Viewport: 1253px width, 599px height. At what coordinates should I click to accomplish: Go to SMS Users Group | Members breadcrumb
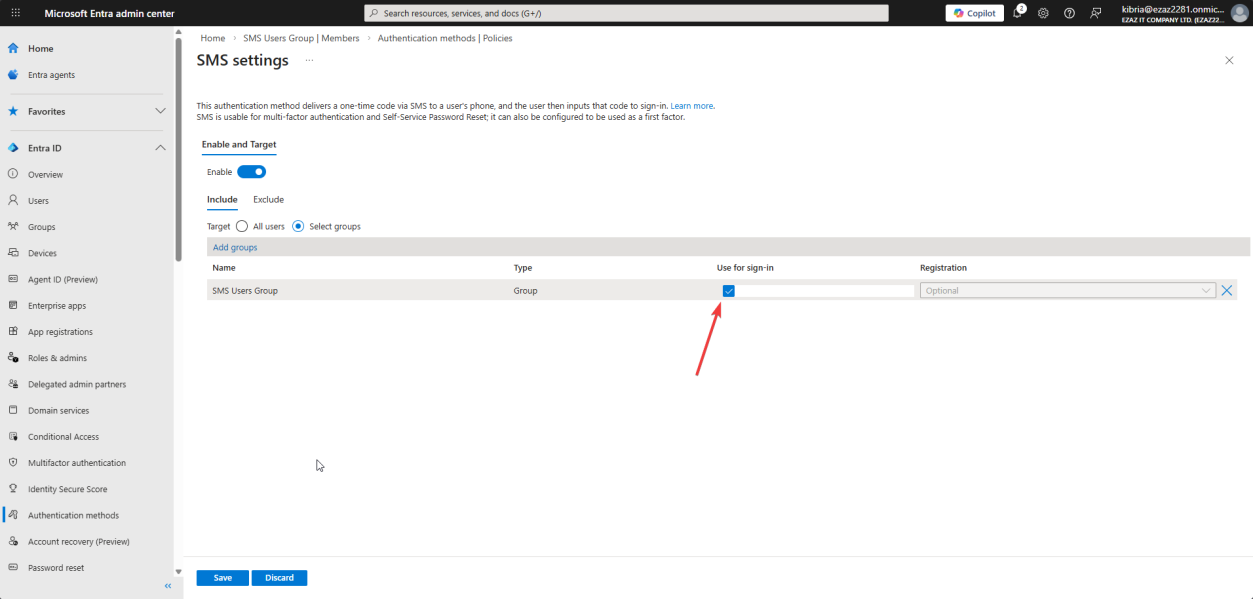(301, 38)
